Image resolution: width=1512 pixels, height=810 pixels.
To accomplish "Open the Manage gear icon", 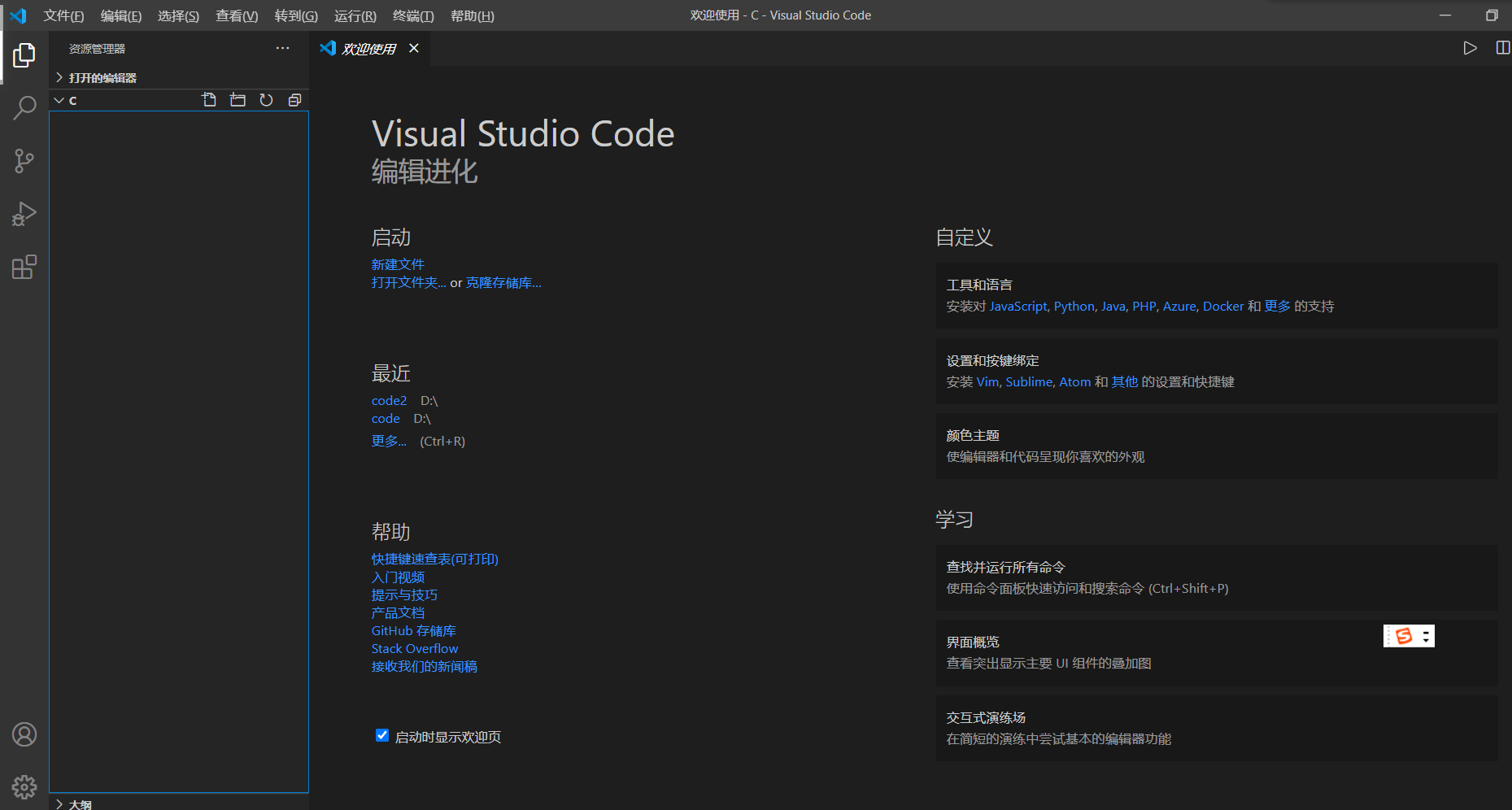I will (24, 787).
